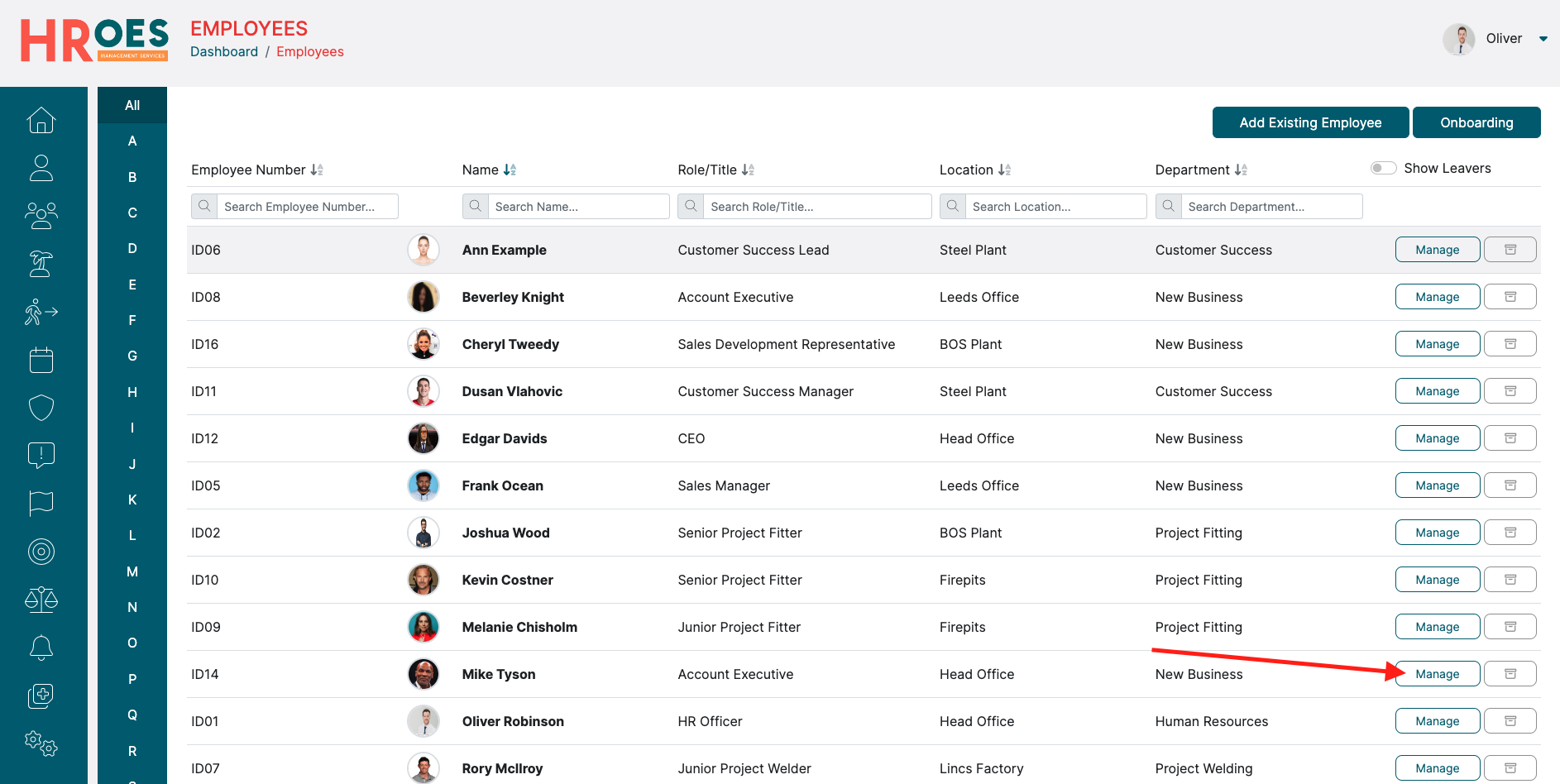Open the calendar icon in sidebar
Viewport: 1560px width, 784px height.
click(x=41, y=360)
